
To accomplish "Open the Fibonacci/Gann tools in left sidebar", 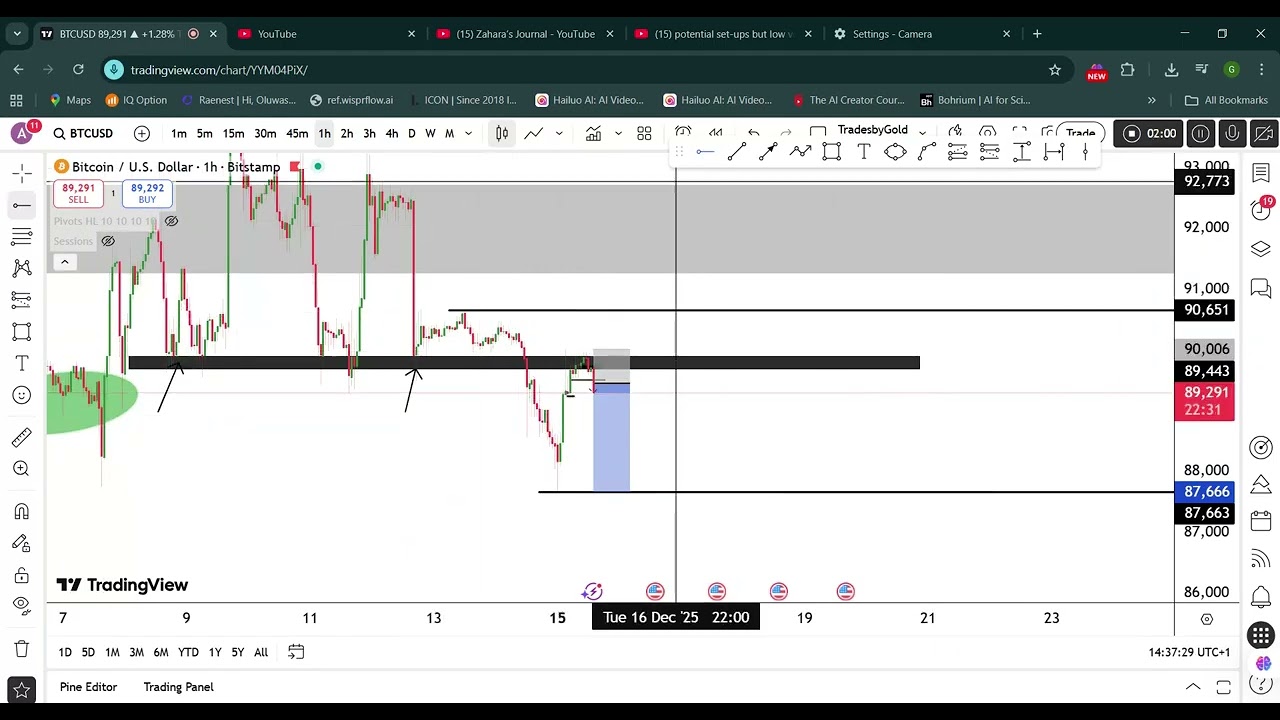I will tap(21, 237).
